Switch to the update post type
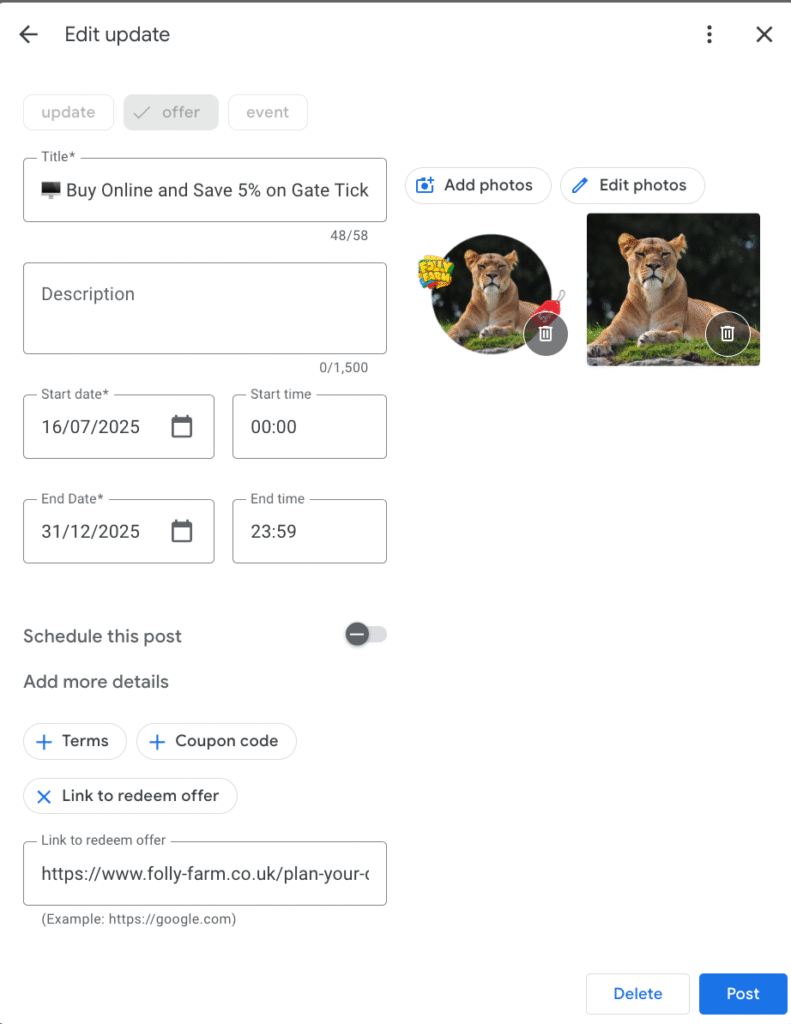The height and width of the screenshot is (1024, 791). pos(68,113)
